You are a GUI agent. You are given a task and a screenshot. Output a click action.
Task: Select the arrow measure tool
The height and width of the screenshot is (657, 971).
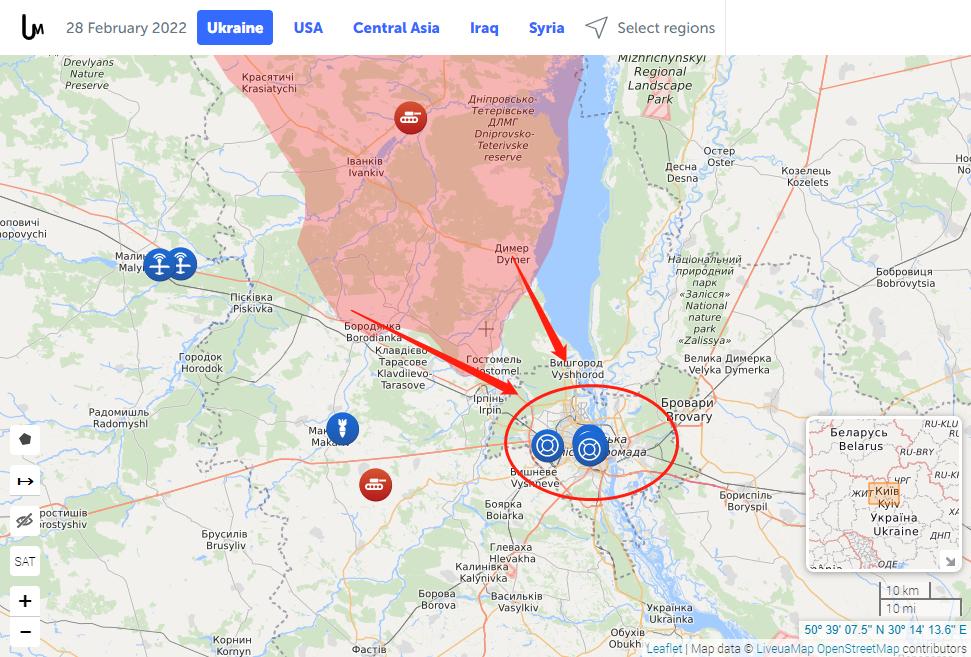(x=25, y=481)
